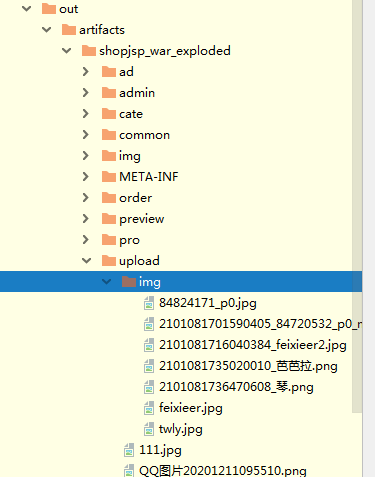Screen dimensions: 375x477
Task: Expand the ad folder chevron
Action: pos(86,72)
